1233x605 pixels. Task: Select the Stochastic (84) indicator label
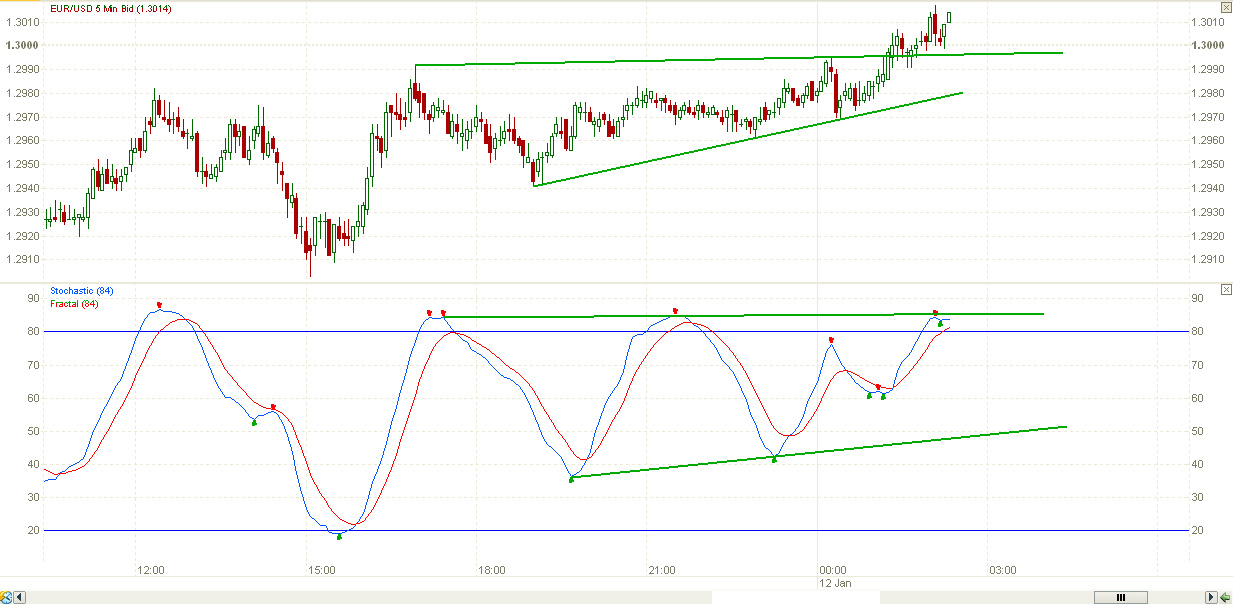pyautogui.click(x=81, y=291)
